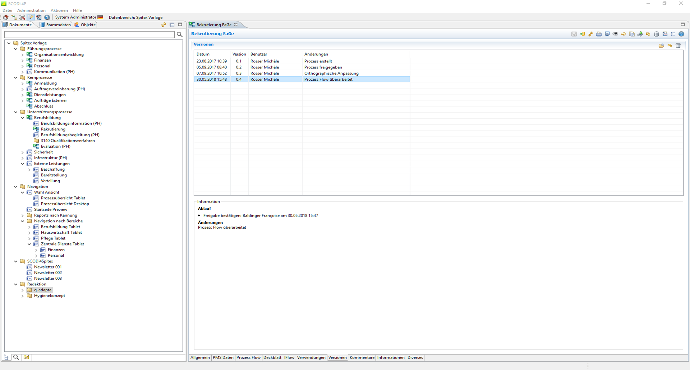This screenshot has width=690, height=370.
Task: Click the trash icon in the Versionen section
Action: (678, 45)
